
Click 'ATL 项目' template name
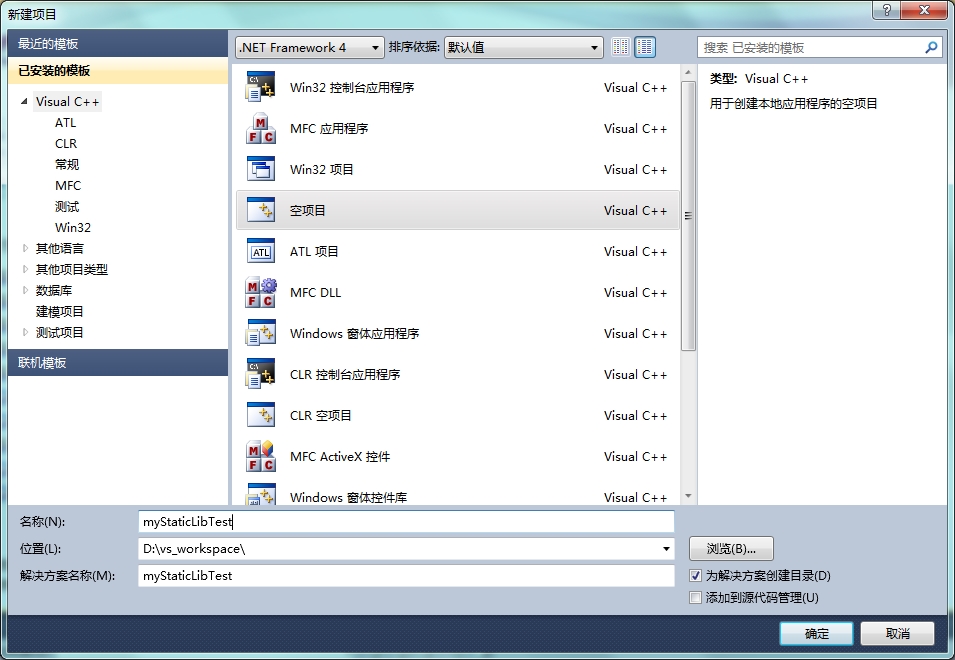[x=314, y=251]
